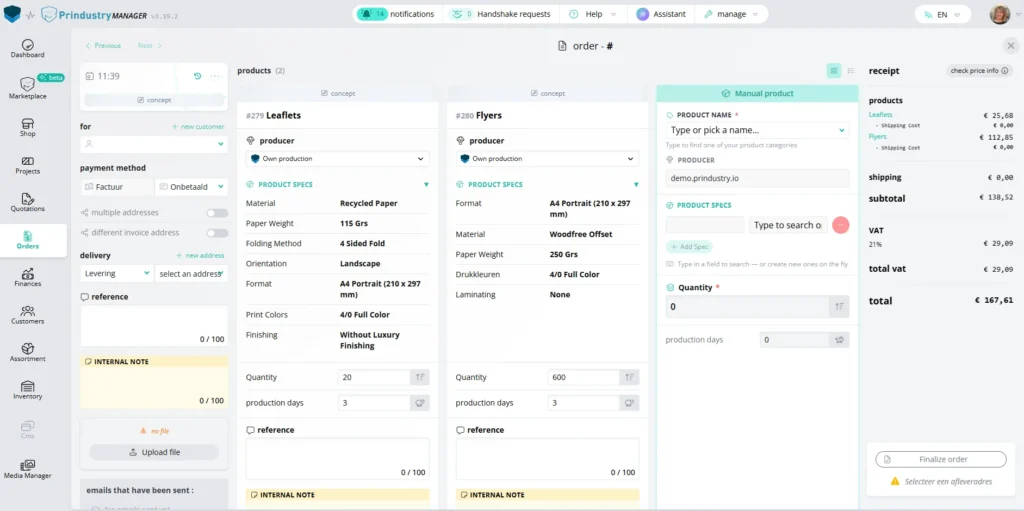Screen dimensions: 1024x511
Task: Open the Media Manager
Action: click(27, 469)
